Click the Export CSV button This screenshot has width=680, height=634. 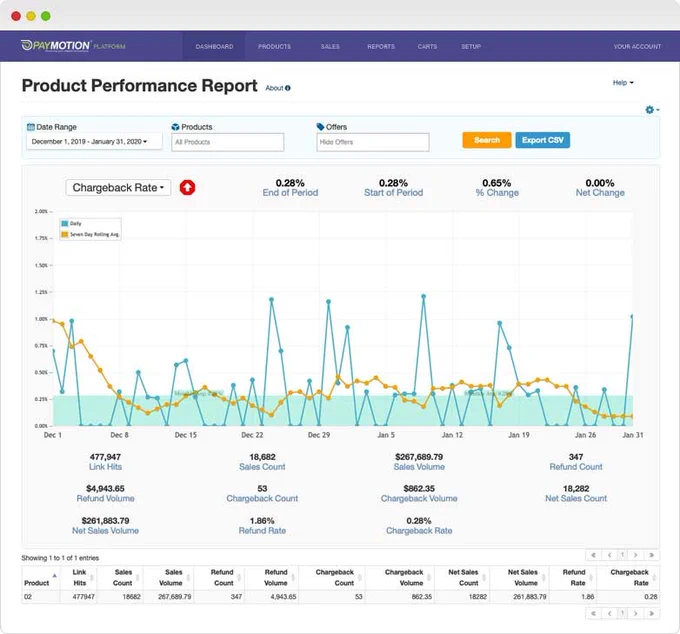click(x=543, y=140)
